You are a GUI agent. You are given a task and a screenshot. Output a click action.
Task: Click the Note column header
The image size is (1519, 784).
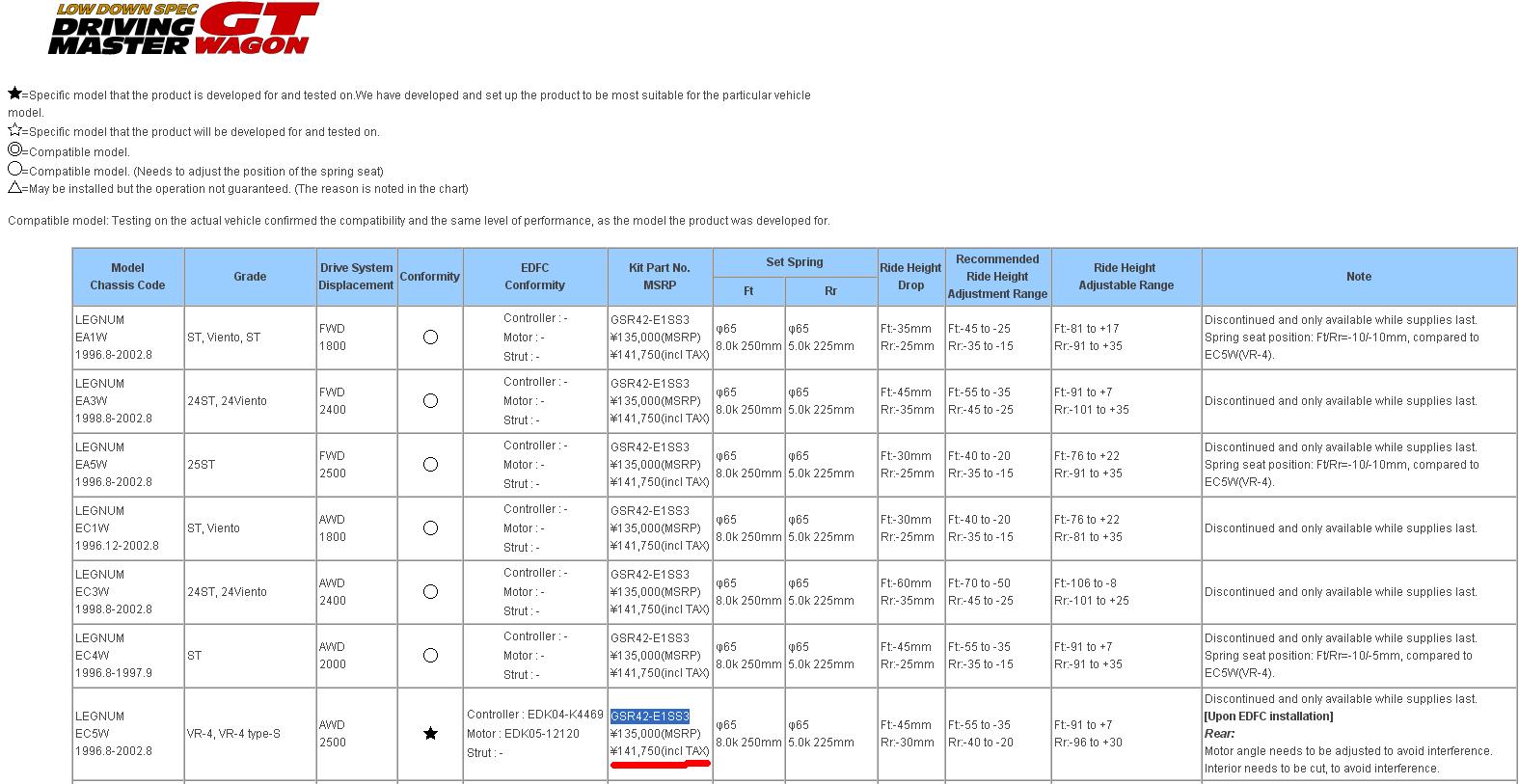[x=1358, y=277]
